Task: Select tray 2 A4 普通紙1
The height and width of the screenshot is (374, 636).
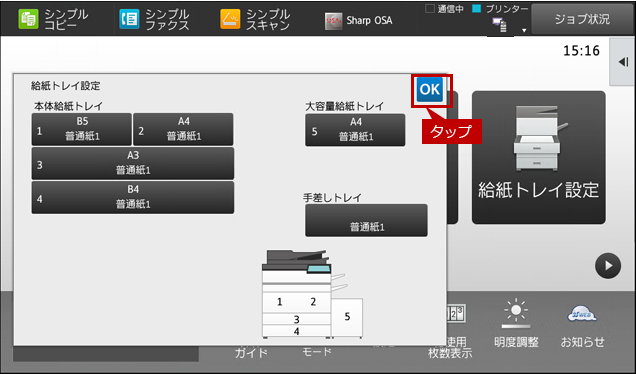Action: (183, 129)
